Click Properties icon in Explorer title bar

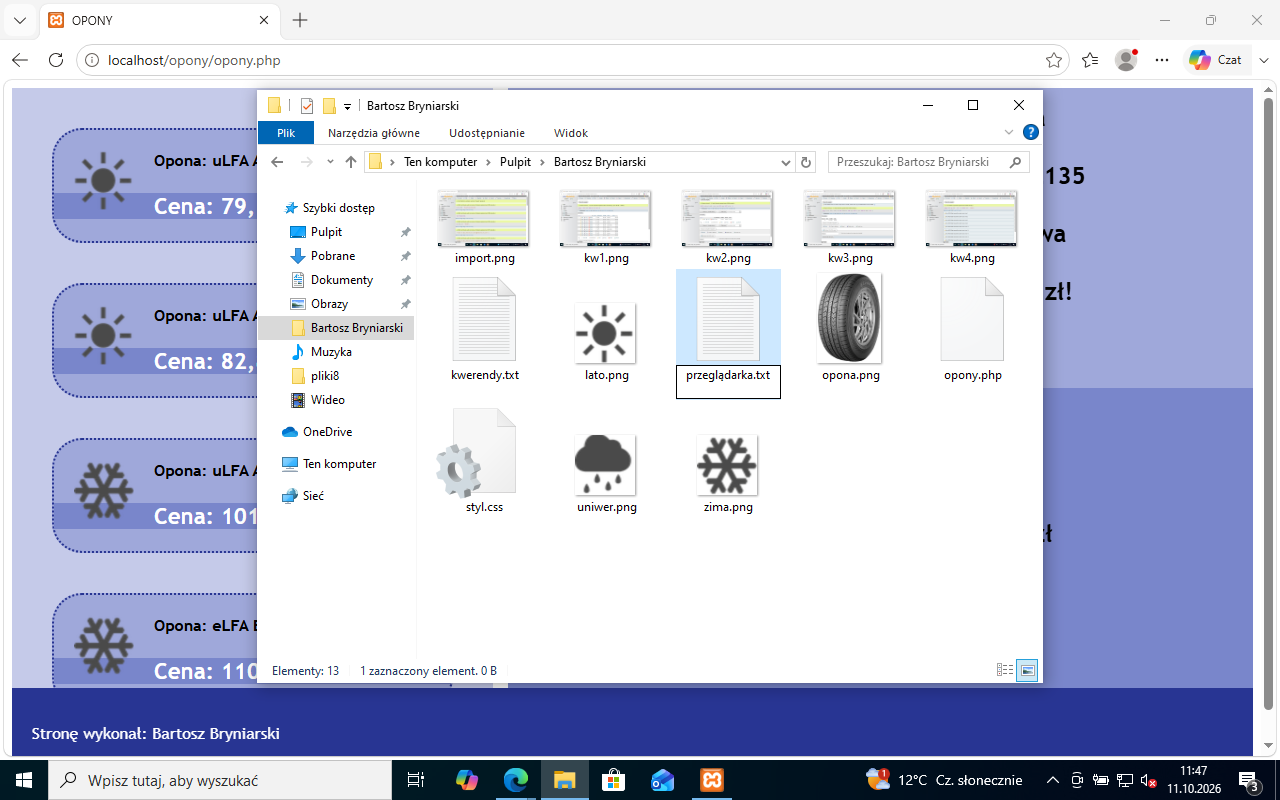[x=306, y=106]
